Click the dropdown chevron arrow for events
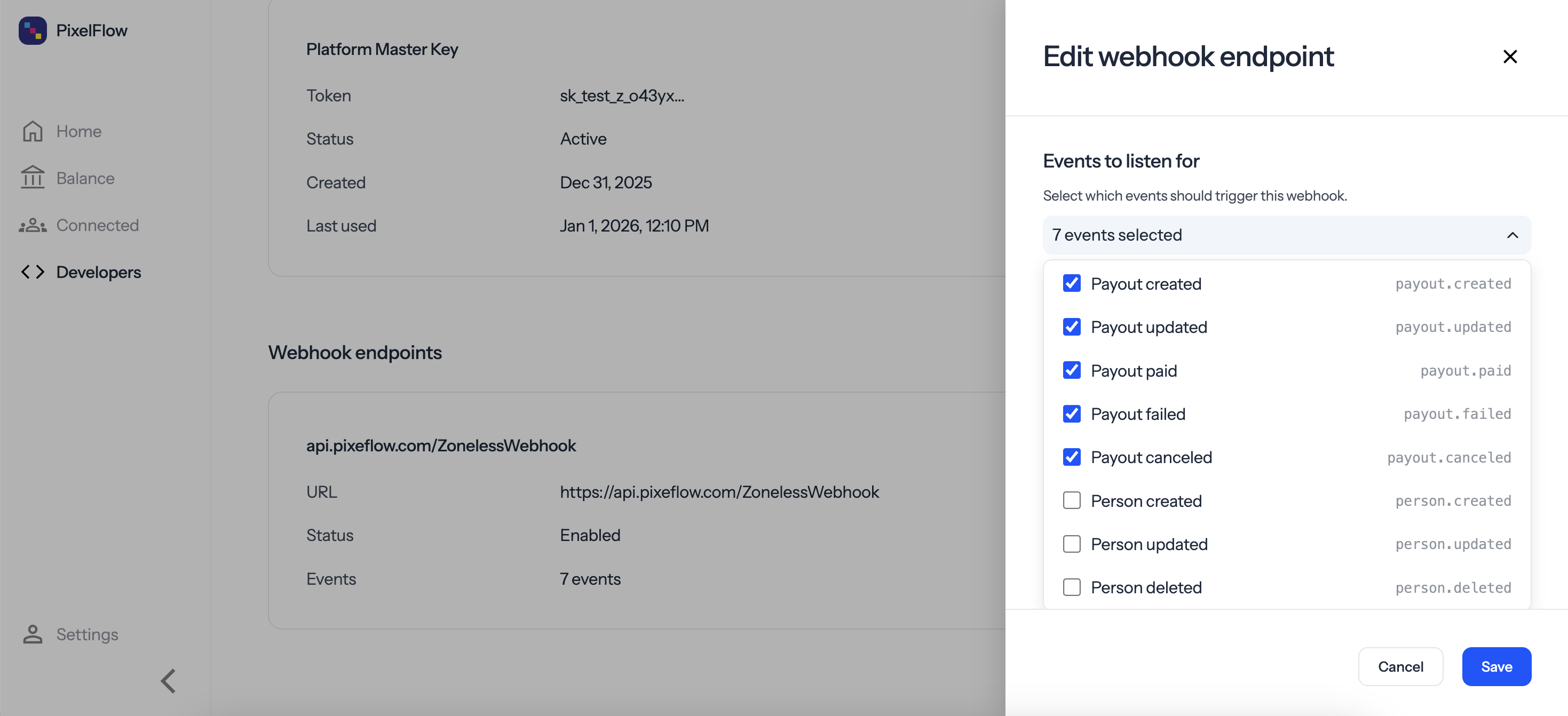1568x716 pixels. click(x=1512, y=235)
